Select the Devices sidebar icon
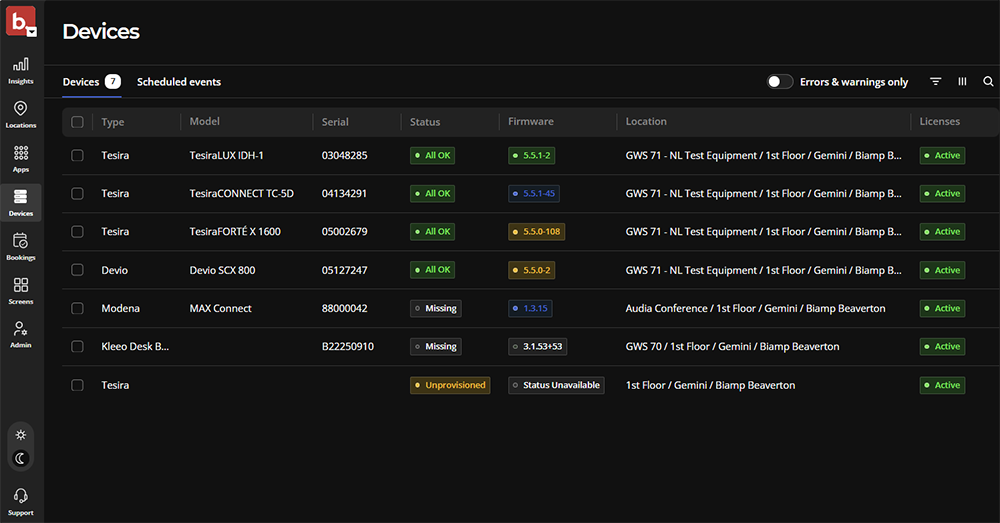The height and width of the screenshot is (523, 1000). coord(20,203)
